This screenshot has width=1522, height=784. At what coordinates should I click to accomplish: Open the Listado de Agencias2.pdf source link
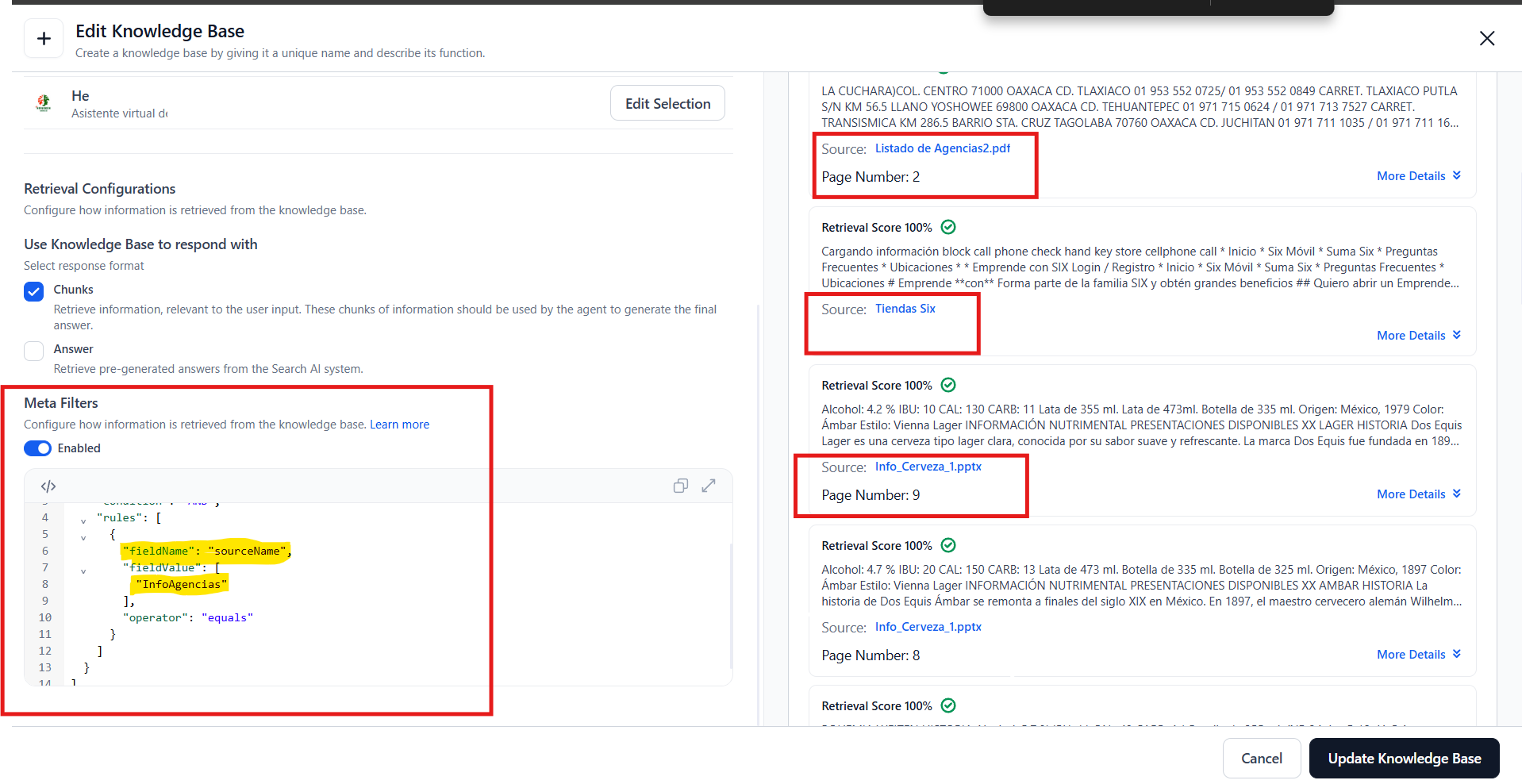click(x=942, y=148)
